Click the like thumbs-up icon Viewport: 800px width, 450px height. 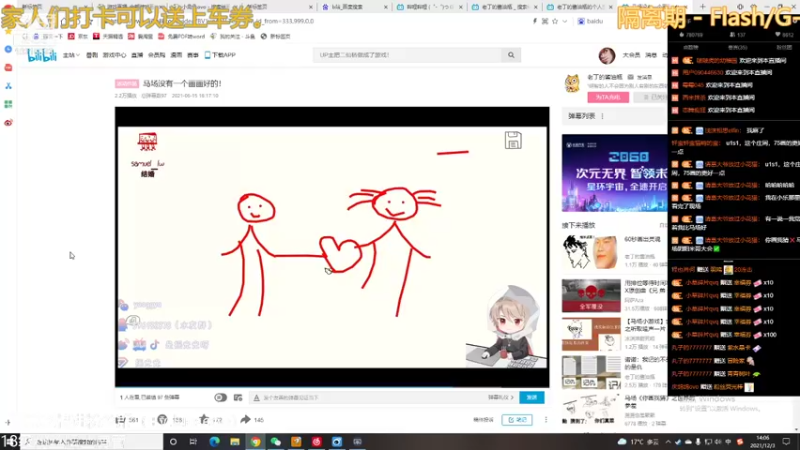click(121, 419)
